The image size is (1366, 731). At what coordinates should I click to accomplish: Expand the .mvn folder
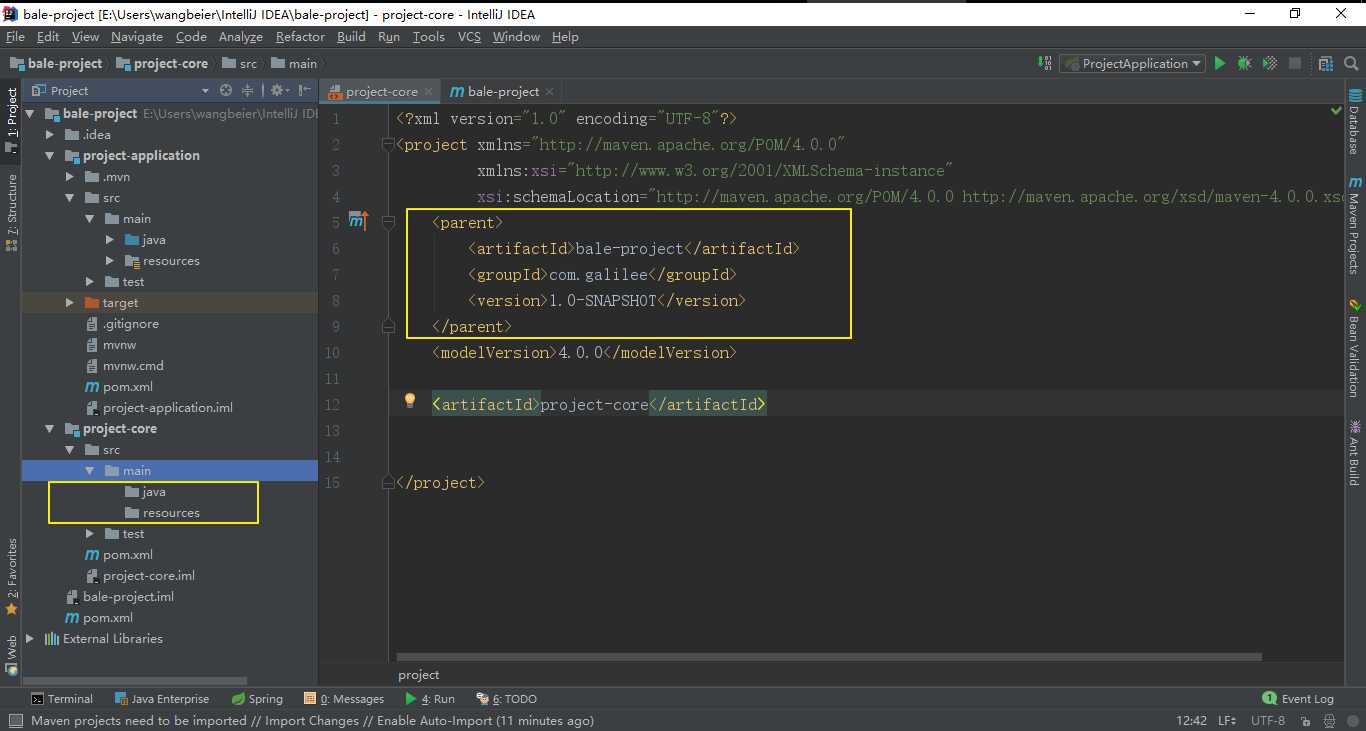[70, 176]
